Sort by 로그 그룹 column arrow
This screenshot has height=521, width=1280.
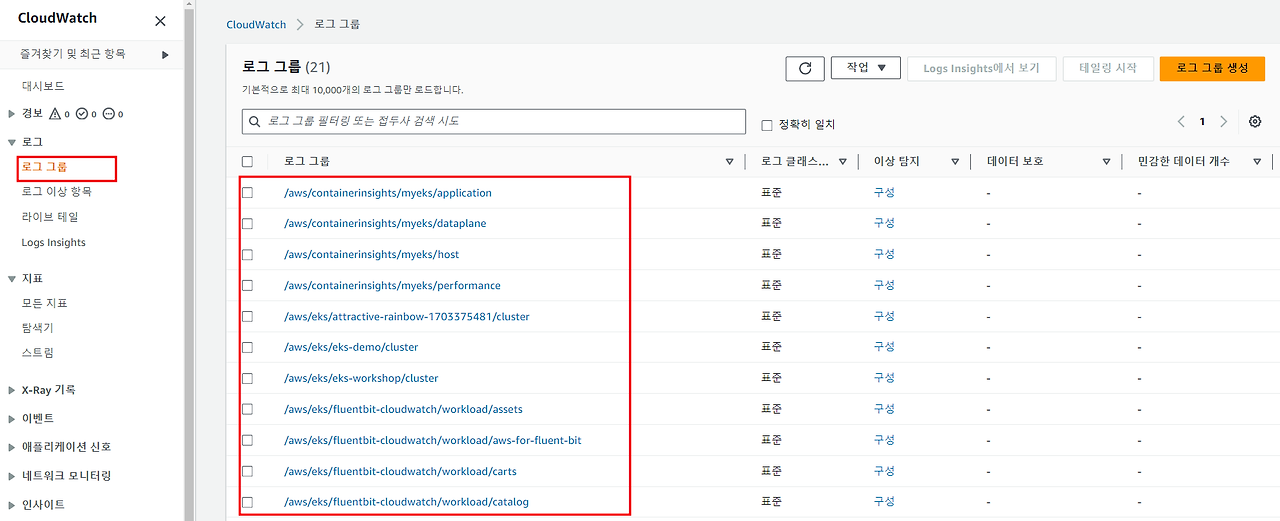(729, 161)
